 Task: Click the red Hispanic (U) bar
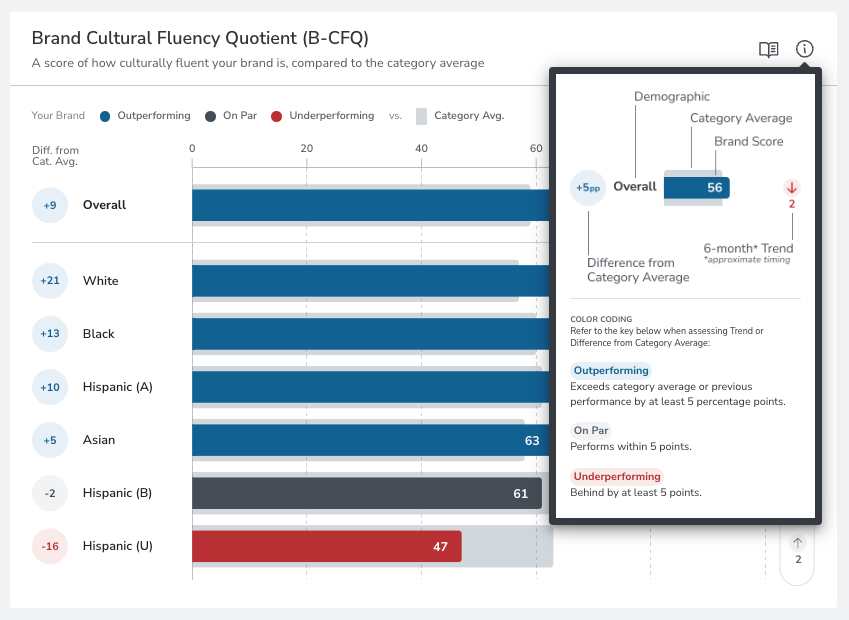coord(327,546)
